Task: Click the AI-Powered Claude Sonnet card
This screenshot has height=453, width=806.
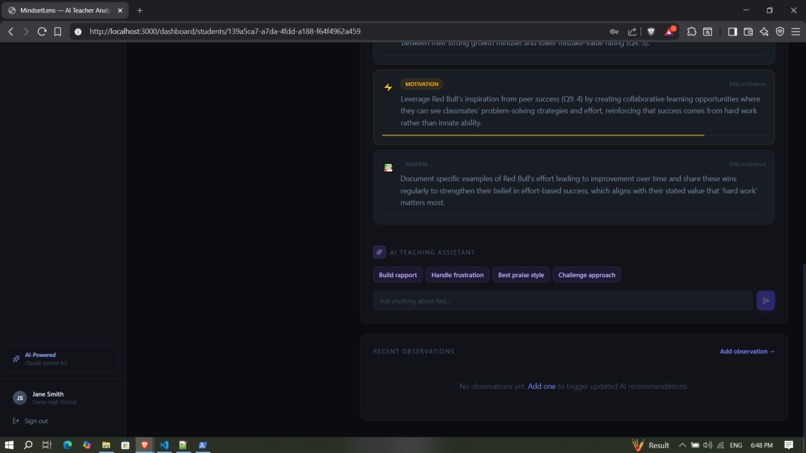Action: point(63,358)
